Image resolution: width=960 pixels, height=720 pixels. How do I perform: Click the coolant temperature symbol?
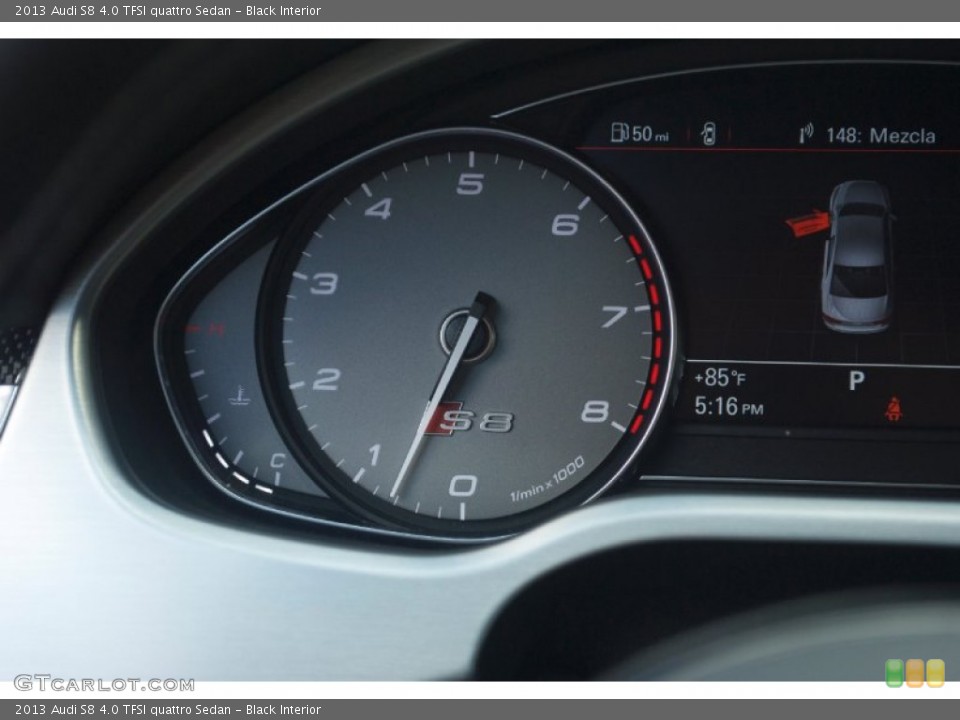(x=239, y=397)
